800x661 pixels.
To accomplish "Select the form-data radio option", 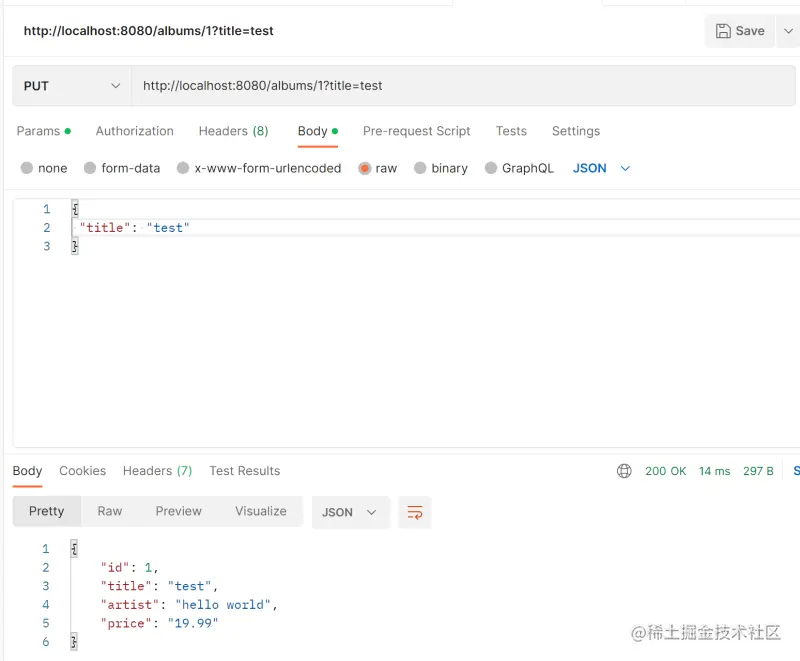I will tap(122, 168).
